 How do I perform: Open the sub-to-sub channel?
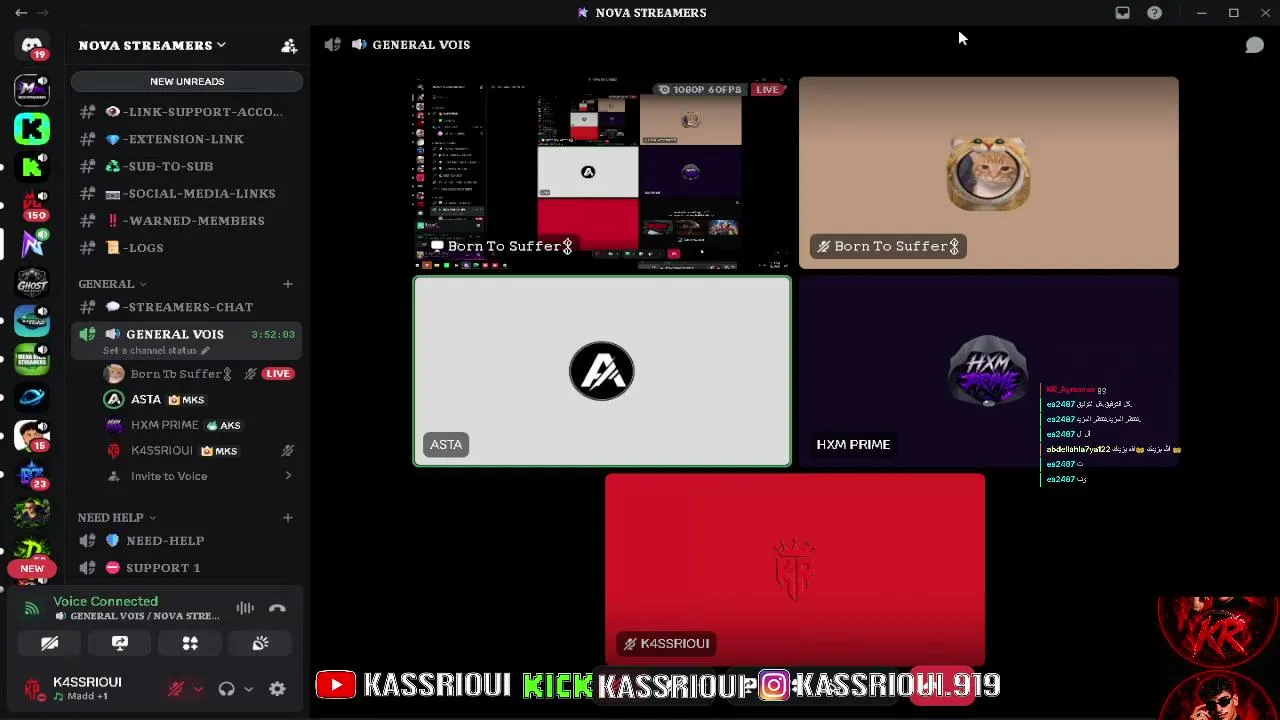coord(187,166)
